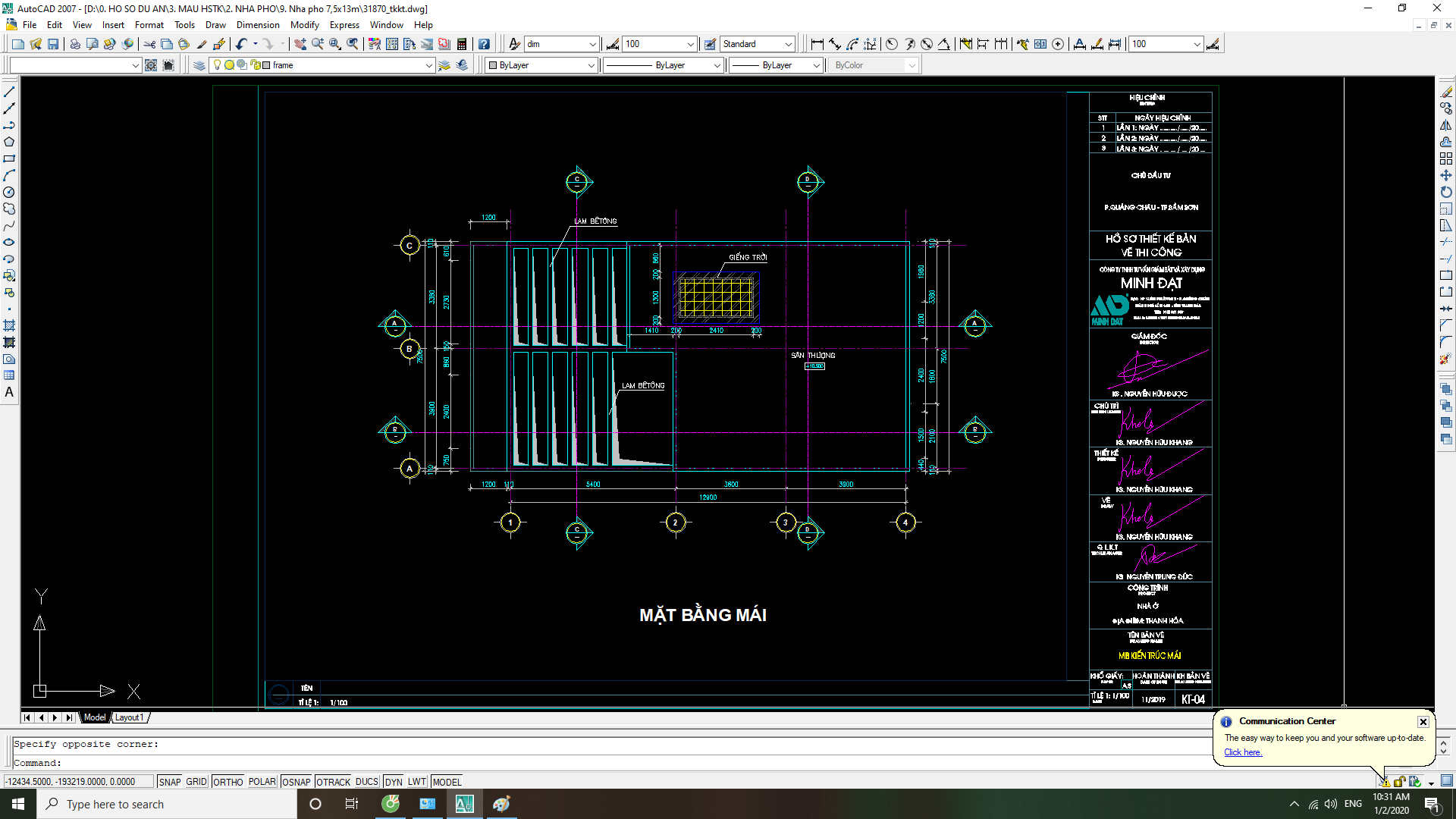Click the Match Properties brush icon

pos(202,44)
